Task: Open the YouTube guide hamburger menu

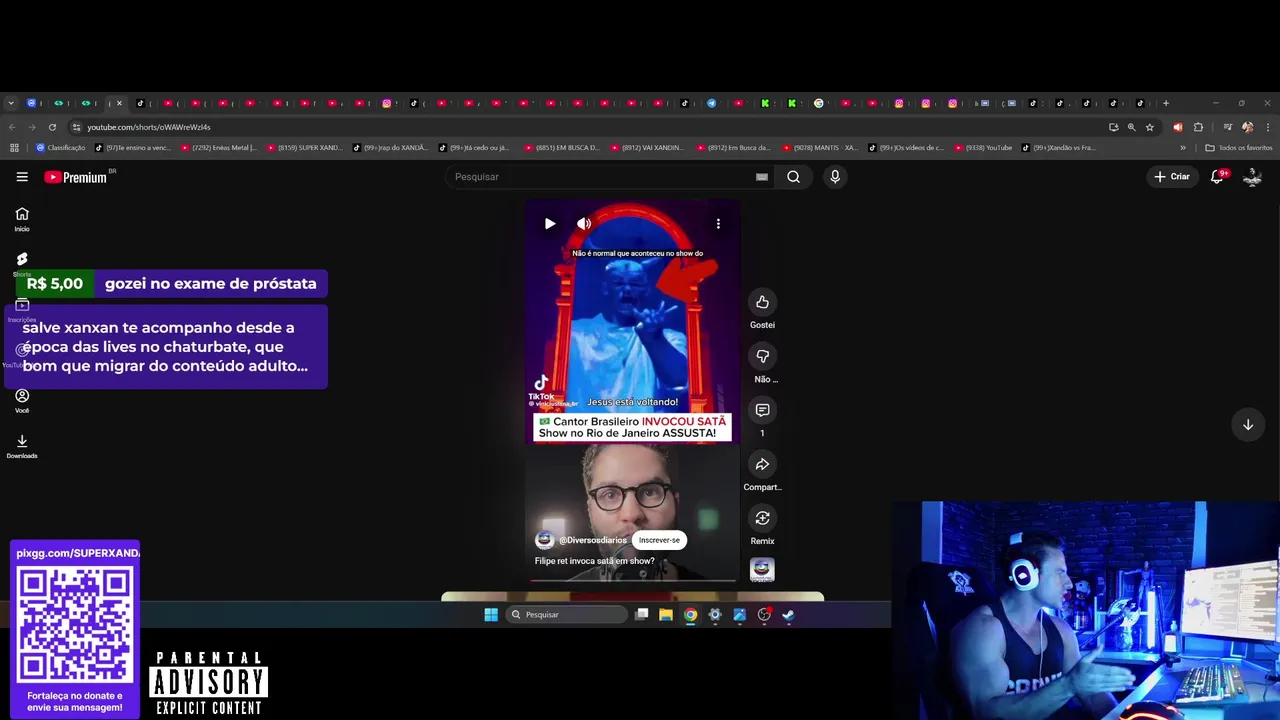Action: 22,177
